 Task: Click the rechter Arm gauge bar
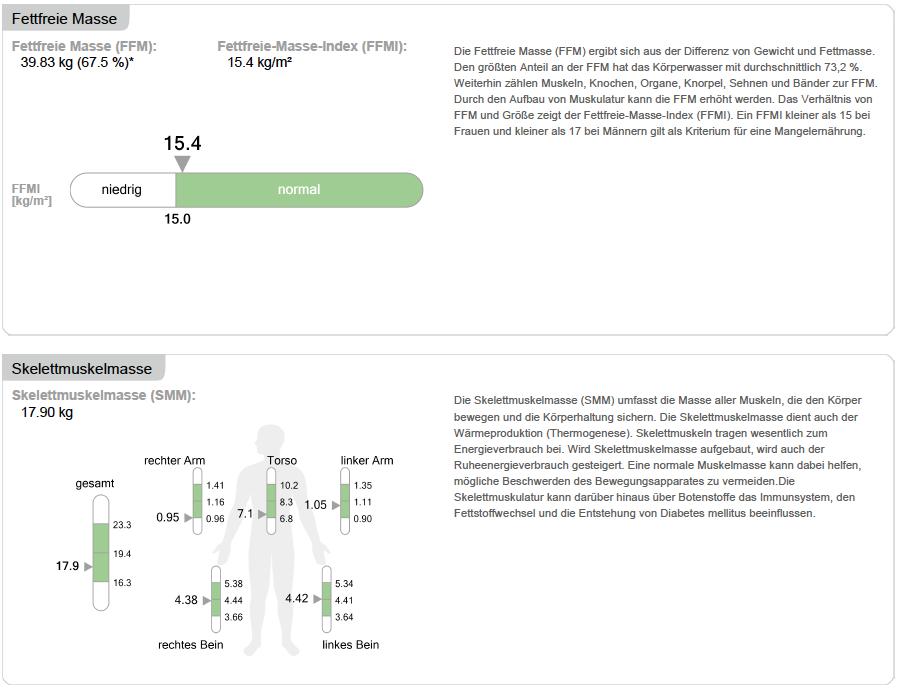197,502
